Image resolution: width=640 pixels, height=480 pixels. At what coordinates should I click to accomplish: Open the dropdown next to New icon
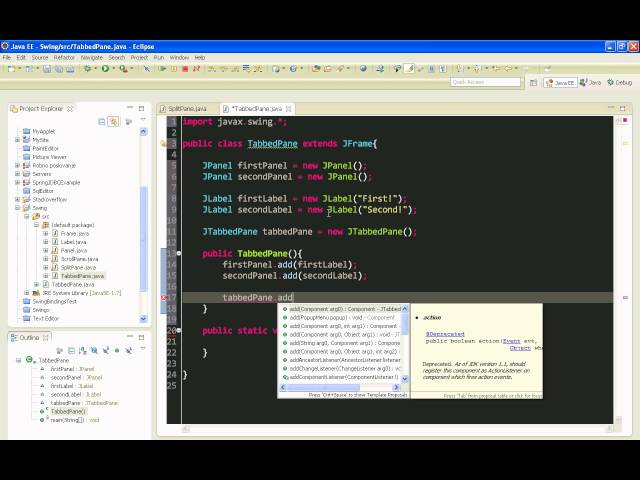pos(20,69)
